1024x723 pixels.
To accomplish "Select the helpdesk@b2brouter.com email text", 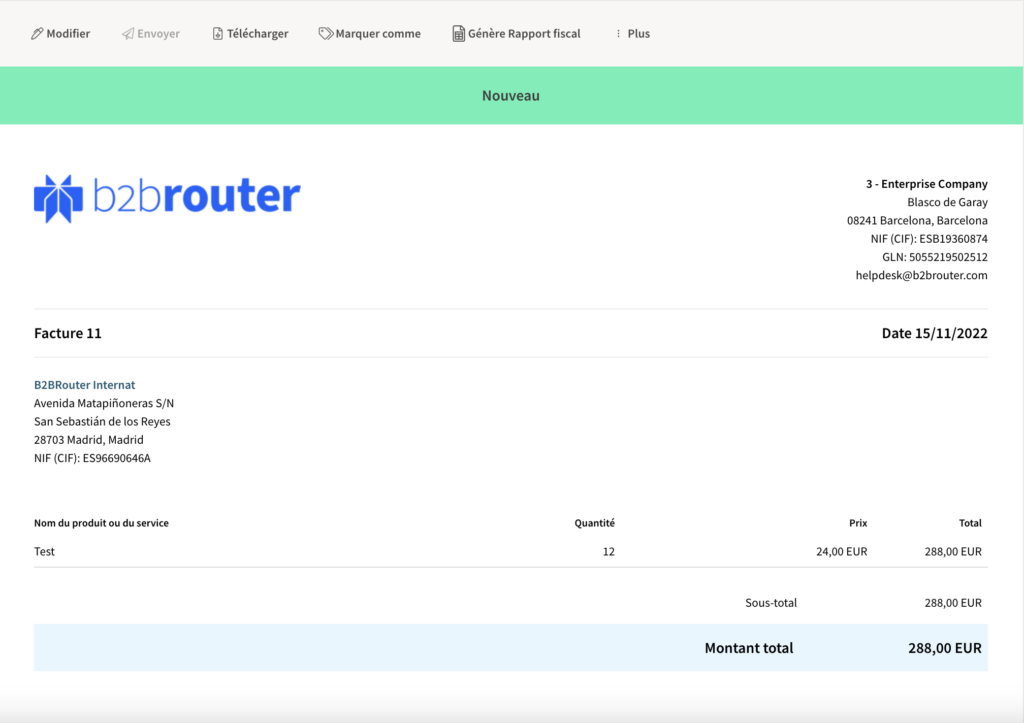I will [921, 275].
